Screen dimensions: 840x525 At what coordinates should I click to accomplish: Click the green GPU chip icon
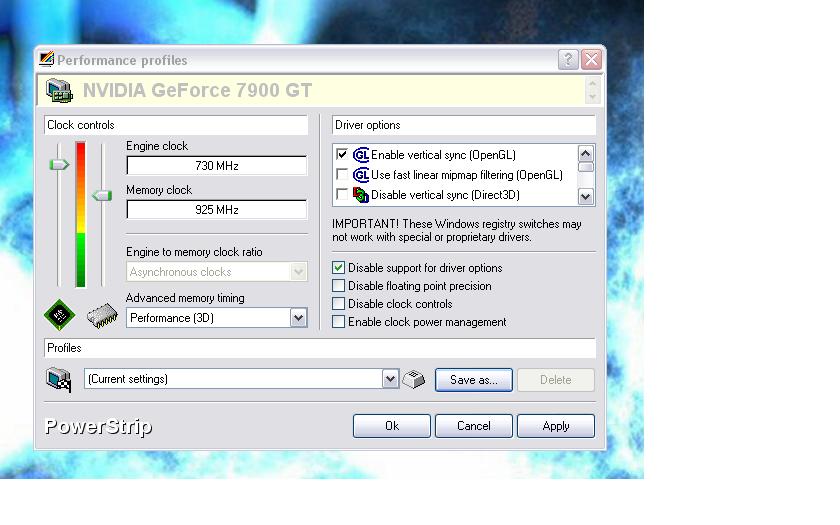pos(59,315)
